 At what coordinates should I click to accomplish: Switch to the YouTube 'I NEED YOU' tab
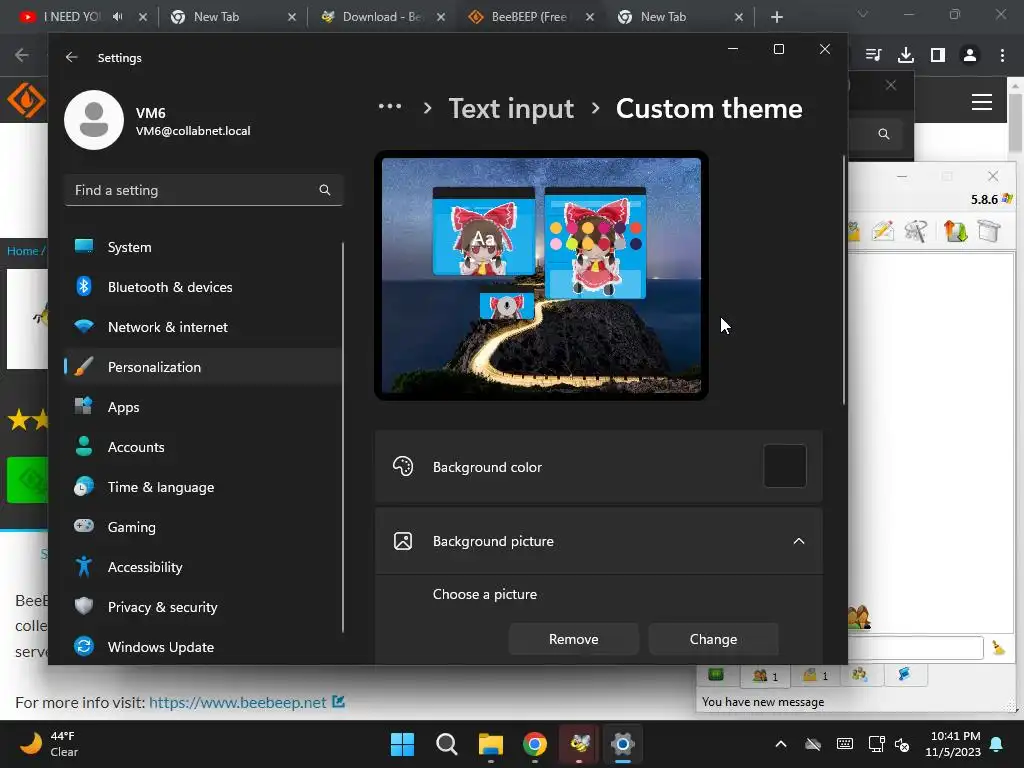(72, 17)
